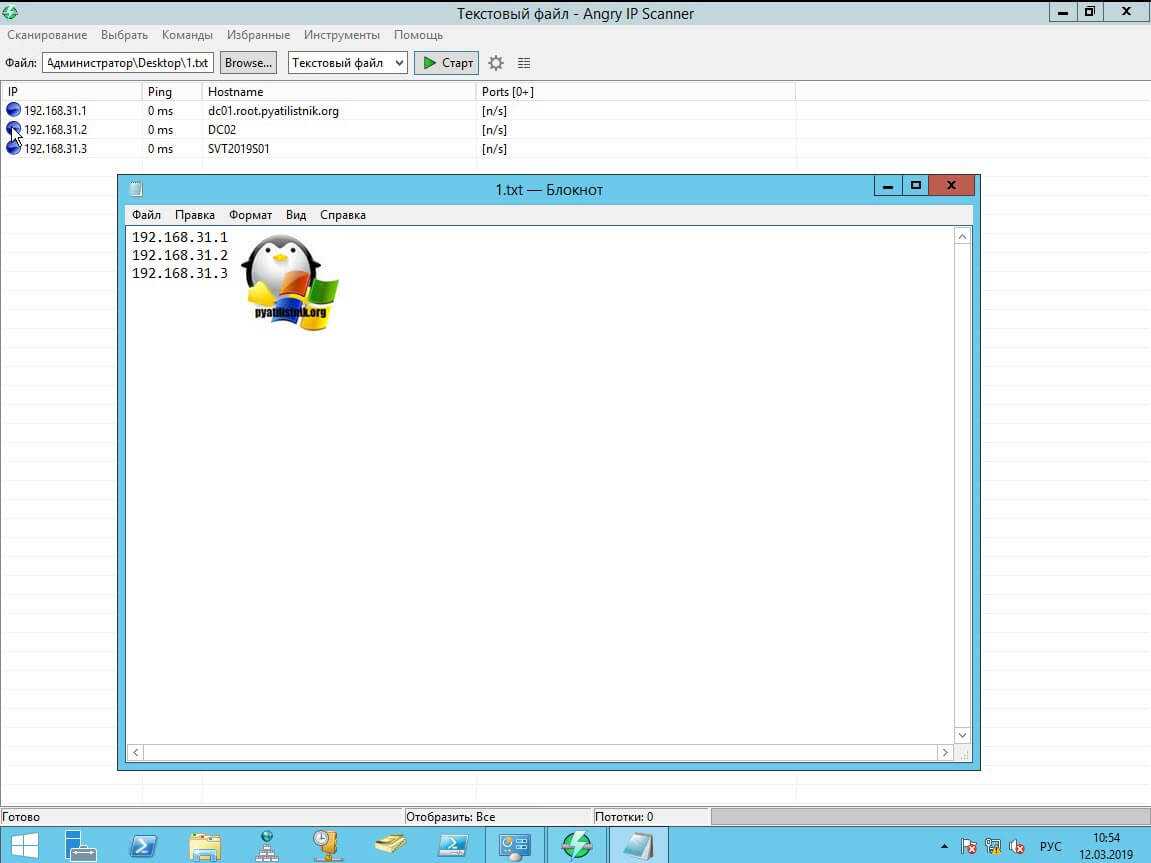The image size is (1151, 863).
Task: Click Notepad horizontal scrollbar right arrow
Action: coord(944,752)
